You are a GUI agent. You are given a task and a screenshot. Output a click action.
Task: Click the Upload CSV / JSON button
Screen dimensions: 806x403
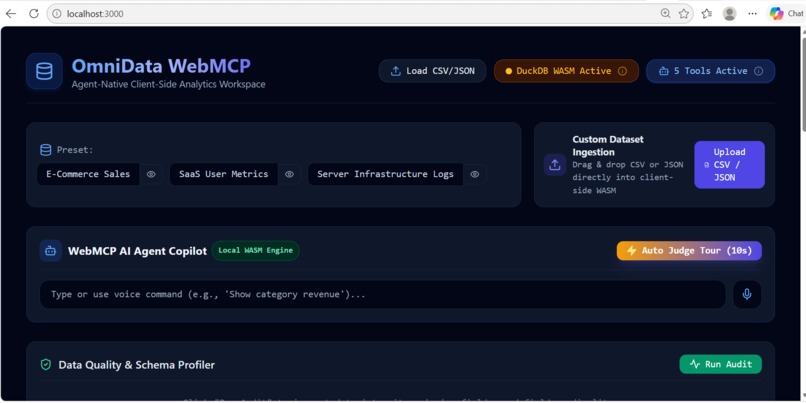729,165
